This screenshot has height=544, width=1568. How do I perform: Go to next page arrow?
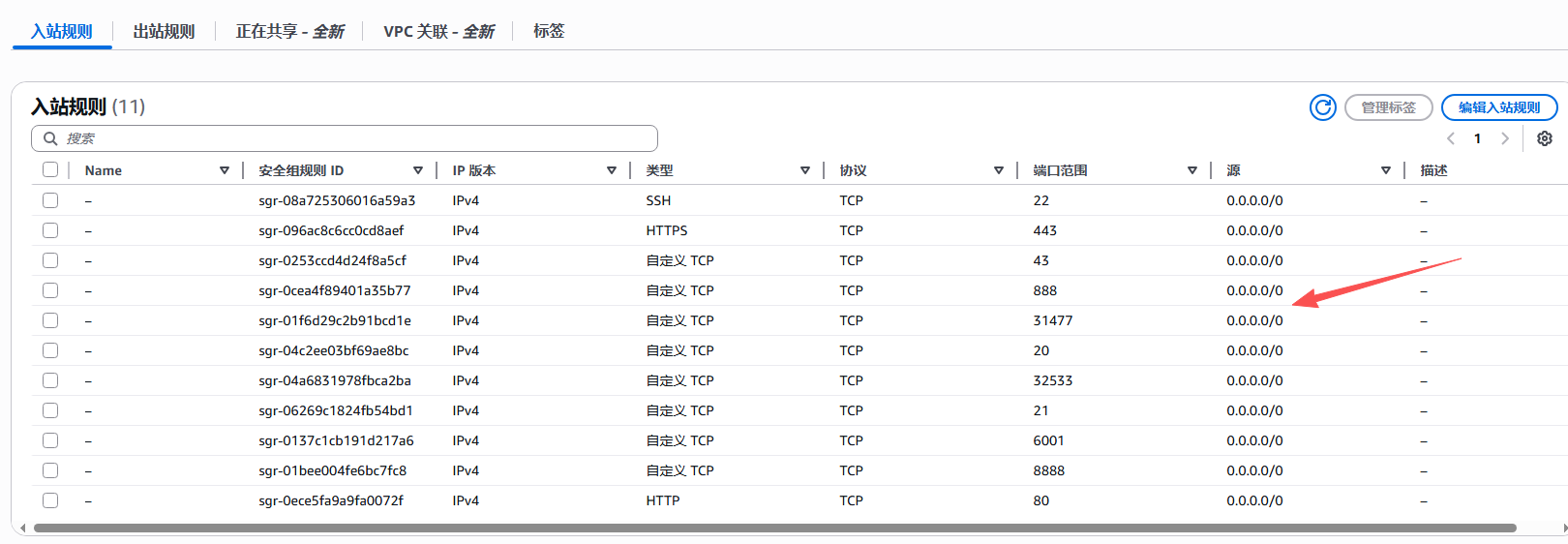pyautogui.click(x=1504, y=138)
